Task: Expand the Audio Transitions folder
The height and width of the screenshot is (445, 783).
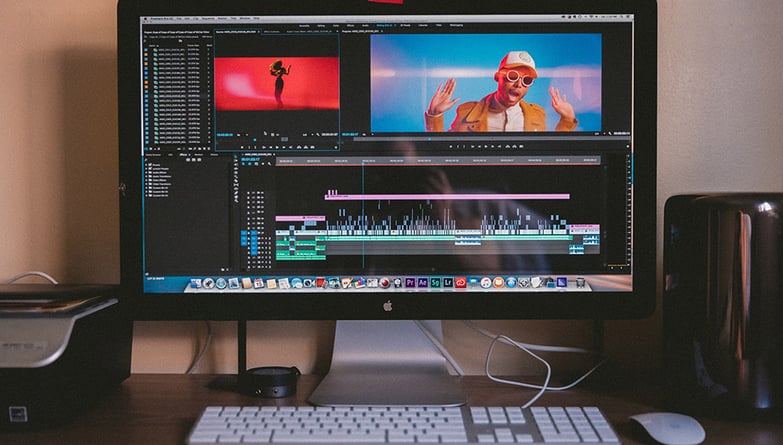Action: [146, 176]
